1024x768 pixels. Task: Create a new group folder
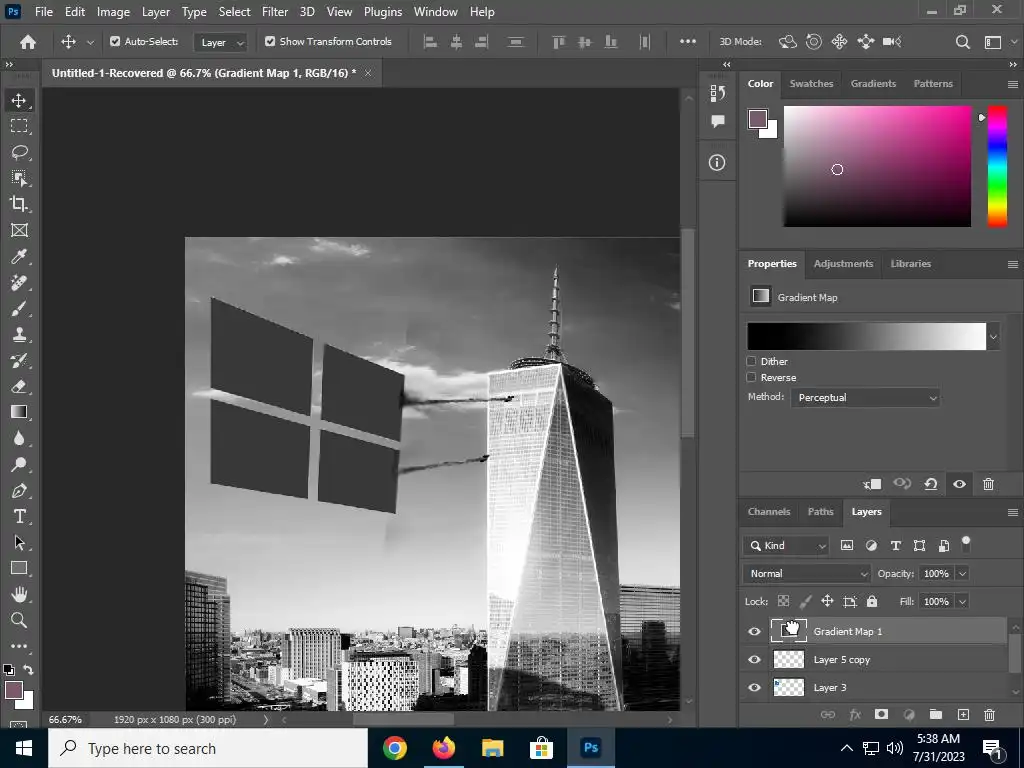point(935,714)
